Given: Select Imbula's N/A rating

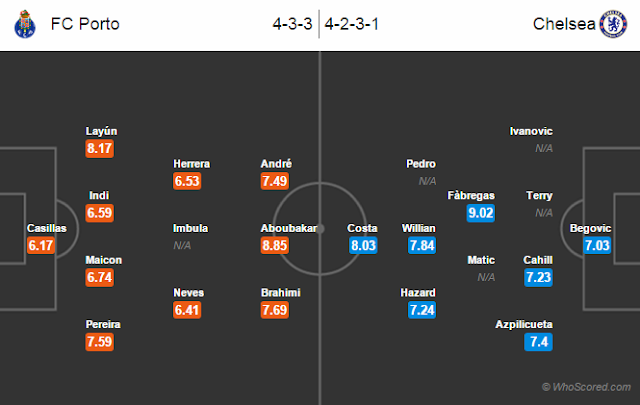Looking at the screenshot, I should click(x=184, y=244).
